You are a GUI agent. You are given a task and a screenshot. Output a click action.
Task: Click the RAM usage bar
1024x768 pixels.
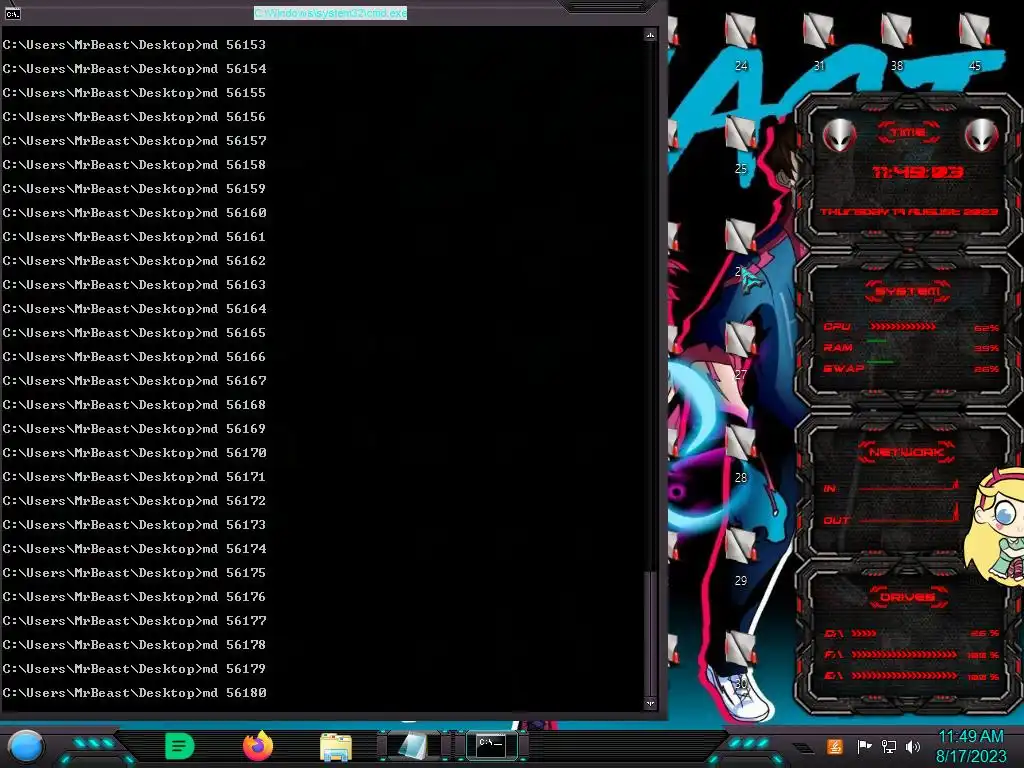point(877,341)
